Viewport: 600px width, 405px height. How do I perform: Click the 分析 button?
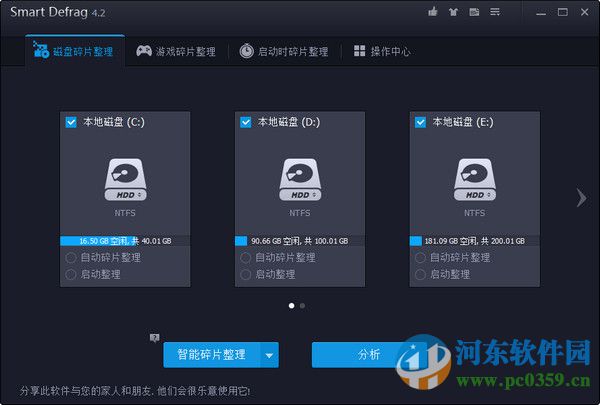click(x=369, y=355)
